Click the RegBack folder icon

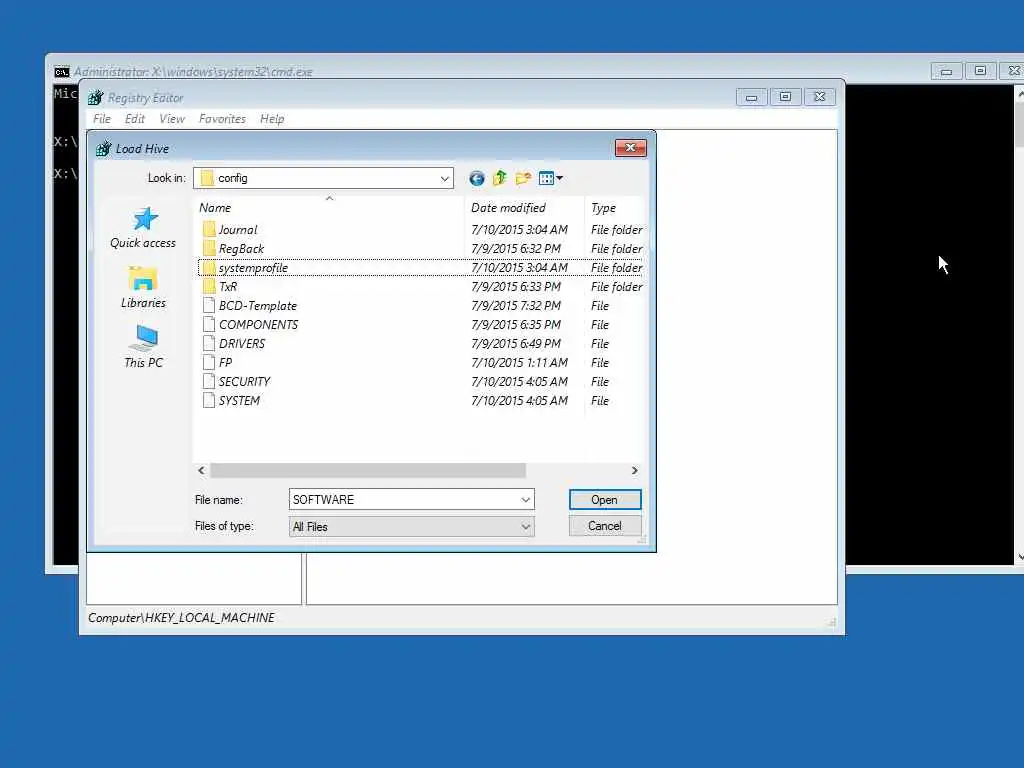click(x=209, y=248)
